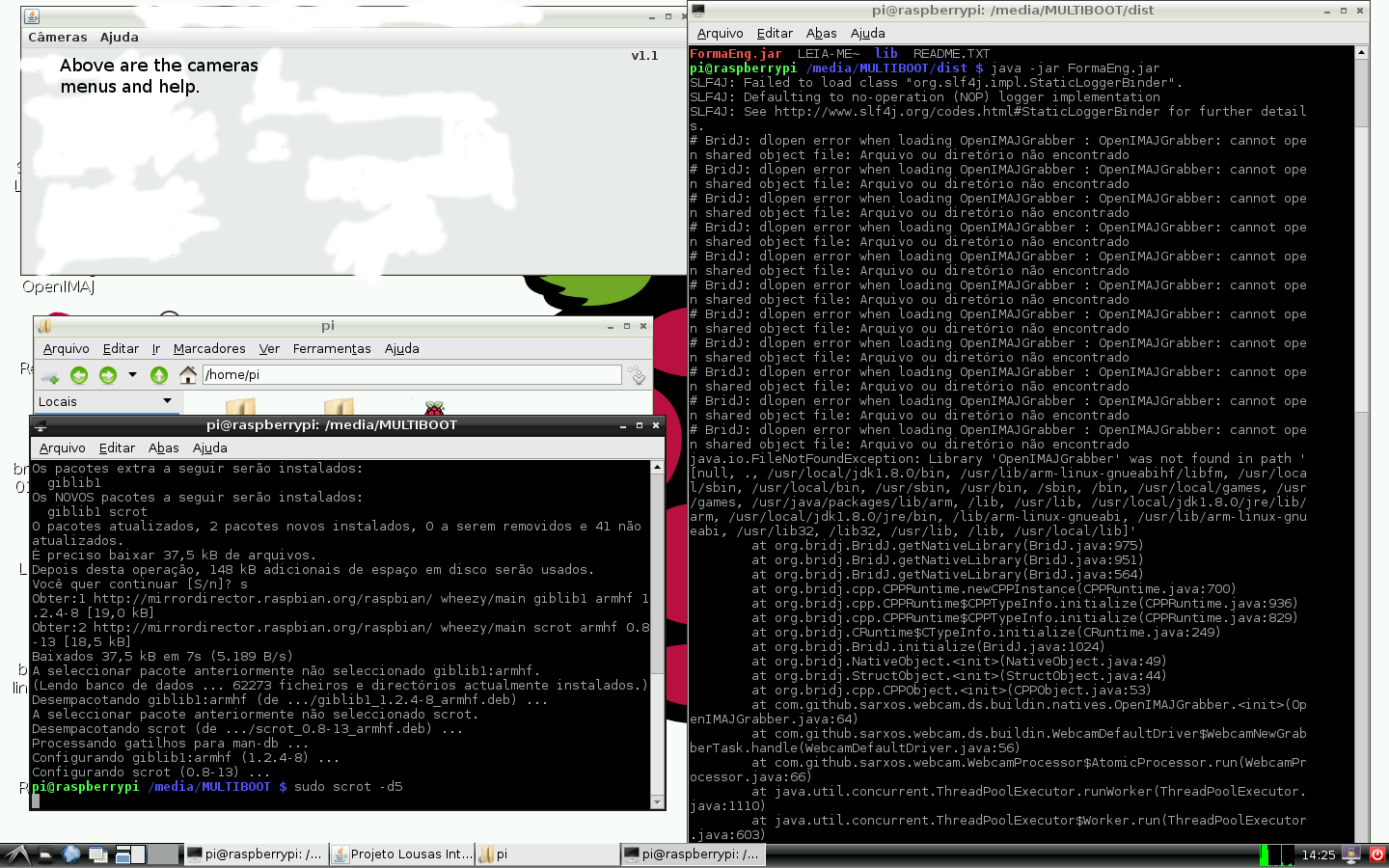Click the desktop pager in the panel
The width and height of the screenshot is (1389, 868).
click(x=147, y=854)
